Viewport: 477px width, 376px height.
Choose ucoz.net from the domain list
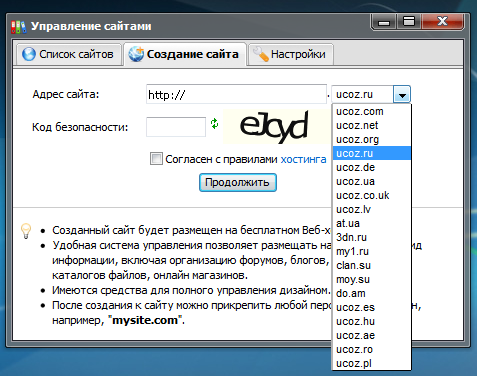(372, 125)
